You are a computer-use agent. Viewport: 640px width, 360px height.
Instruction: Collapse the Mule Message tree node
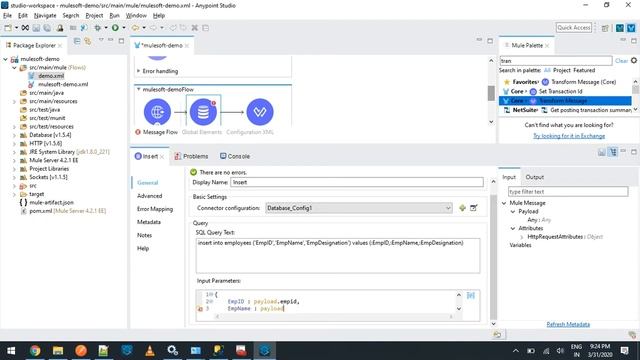click(504, 203)
